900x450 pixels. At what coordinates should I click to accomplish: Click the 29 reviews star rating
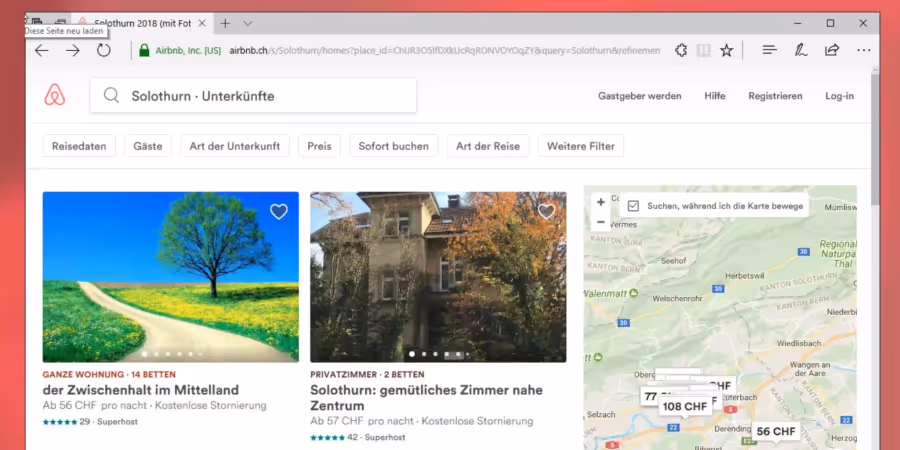tap(66, 422)
